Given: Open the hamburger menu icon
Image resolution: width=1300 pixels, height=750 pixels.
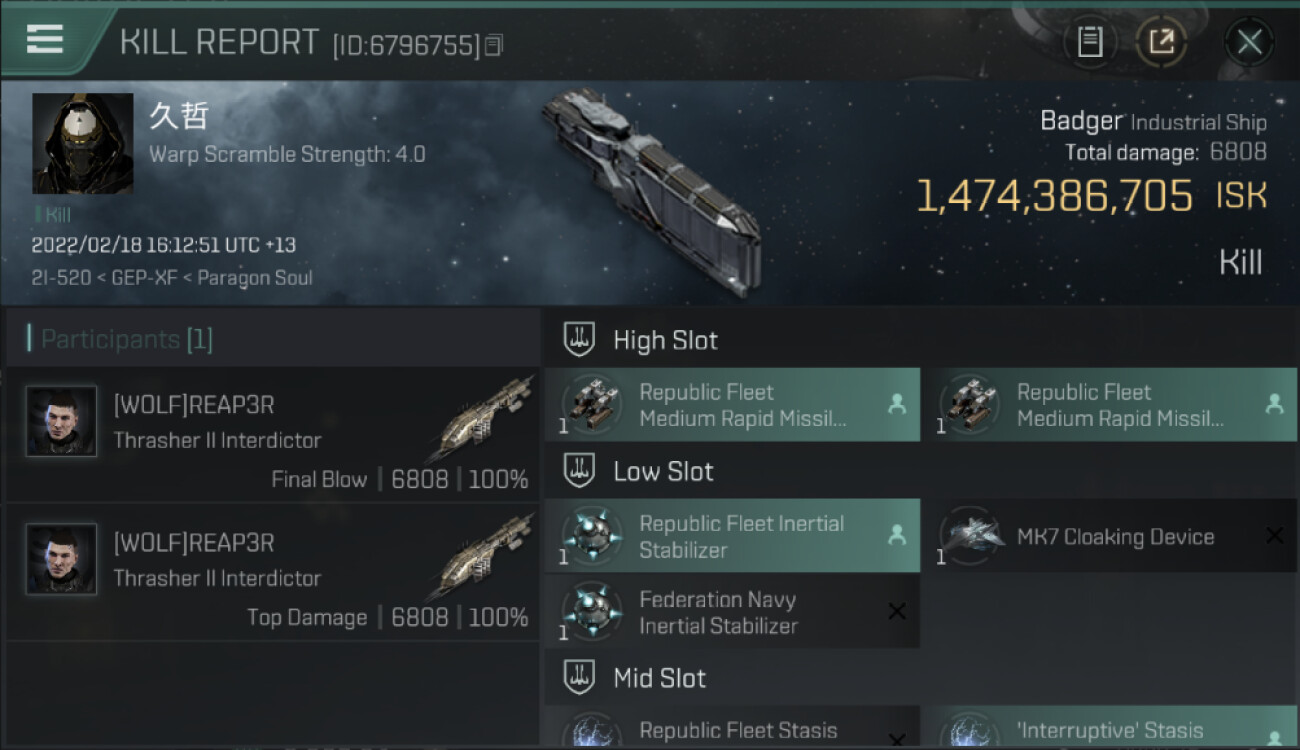Looking at the screenshot, I should pos(45,39).
